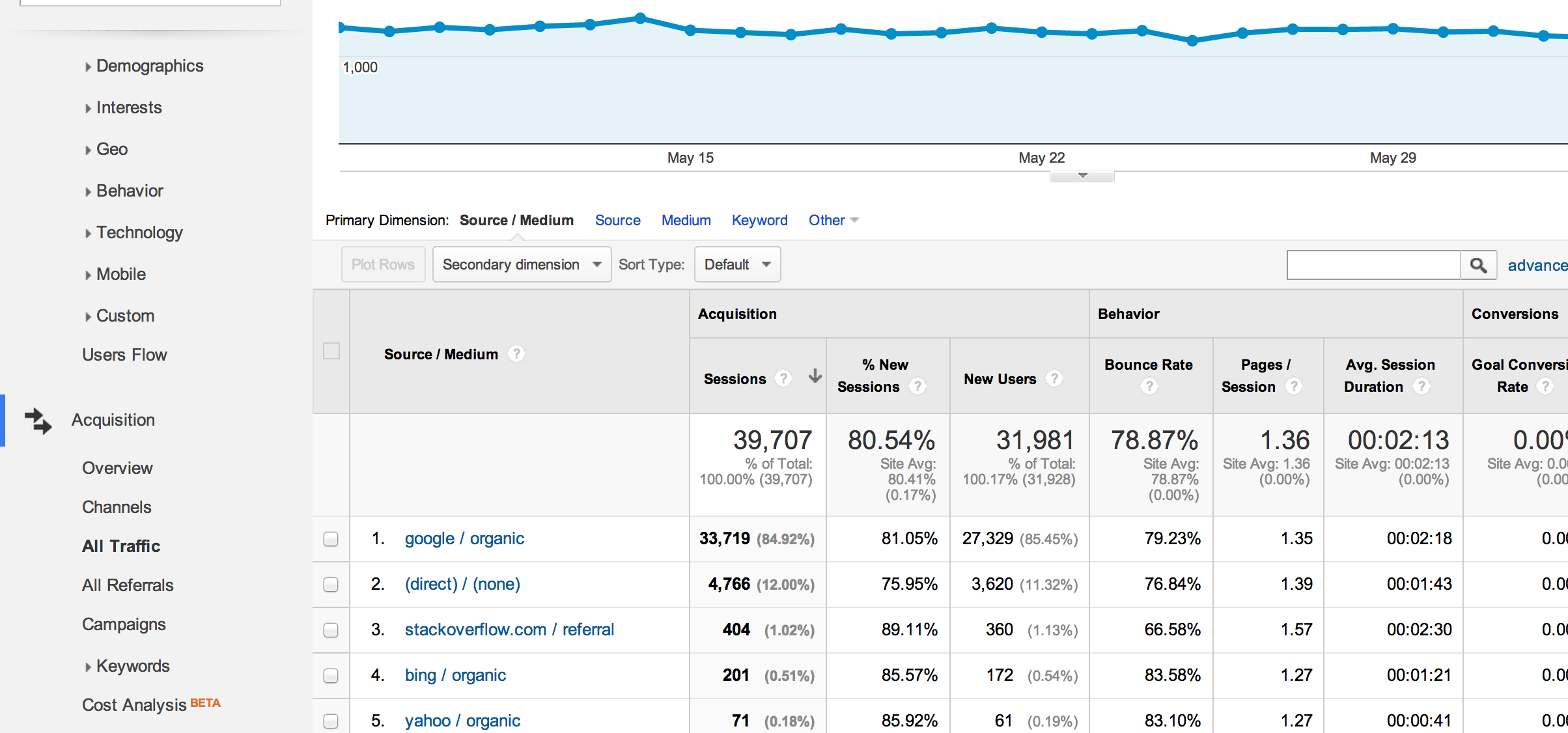
Task: Open the Sessions column help tooltip icon
Action: click(x=783, y=378)
